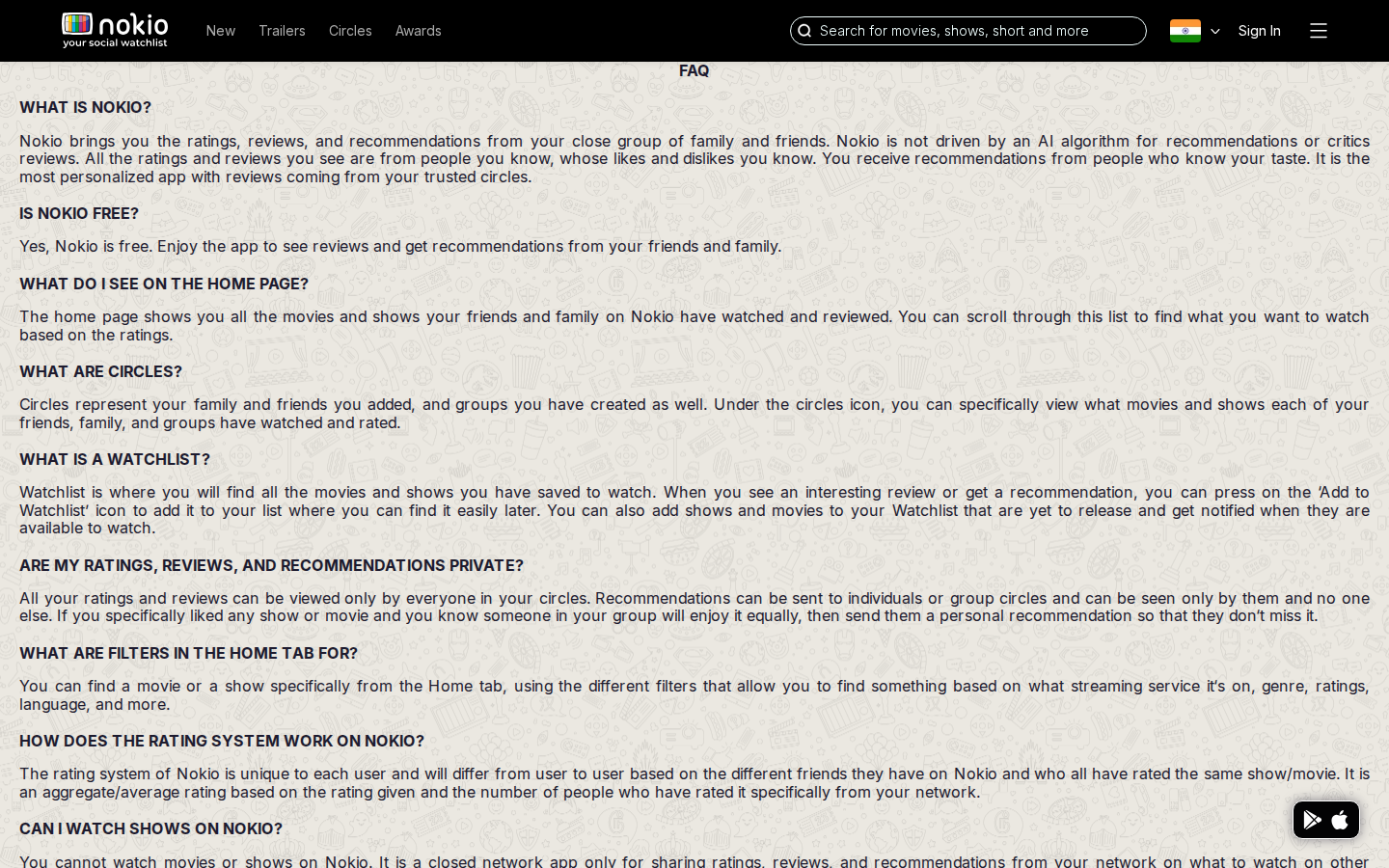The image size is (1389, 868).
Task: Click the "IS NOKIO FREE?" heading
Action: coord(79,213)
